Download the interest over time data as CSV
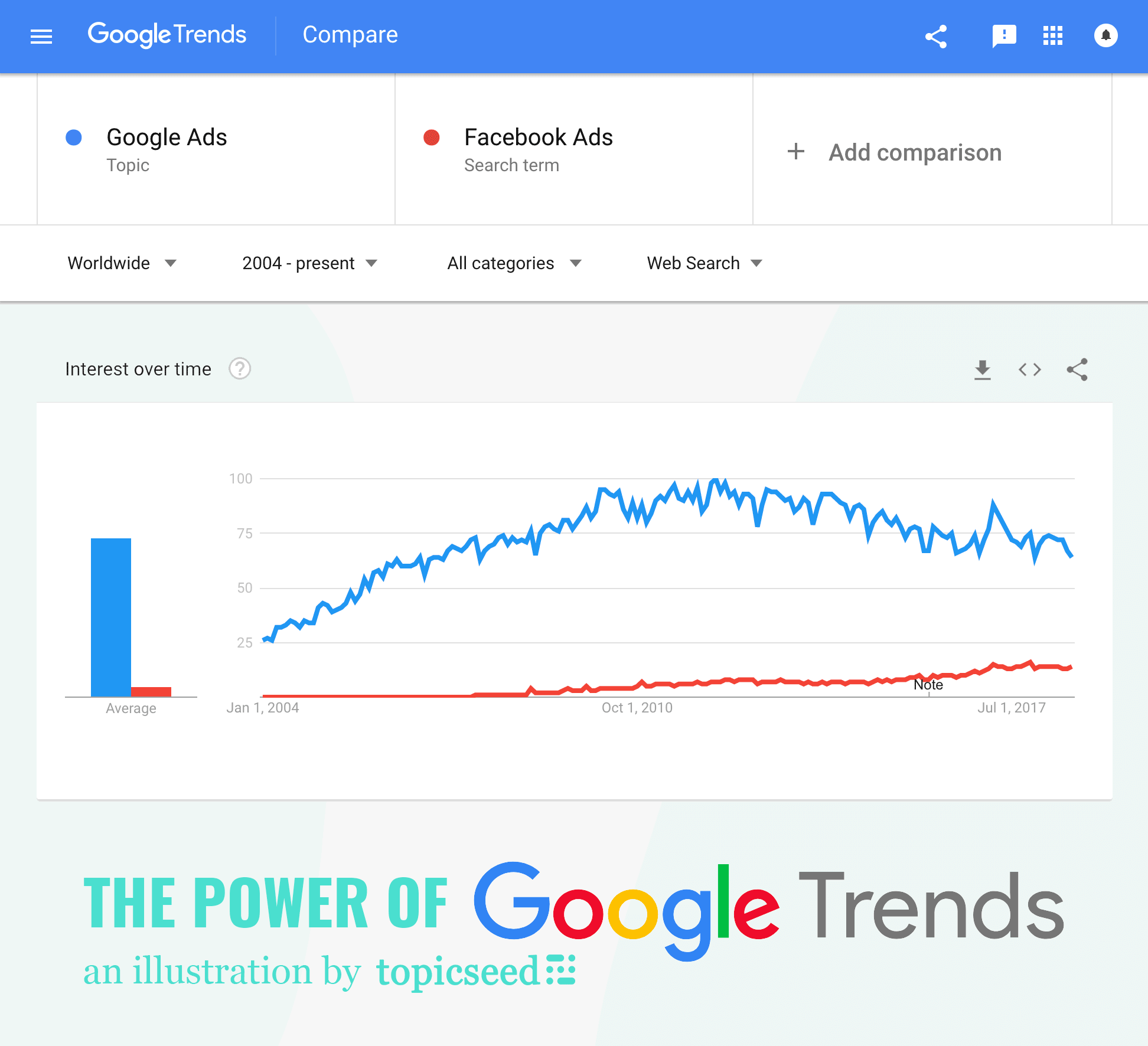The width and height of the screenshot is (1148, 1046). pos(982,369)
